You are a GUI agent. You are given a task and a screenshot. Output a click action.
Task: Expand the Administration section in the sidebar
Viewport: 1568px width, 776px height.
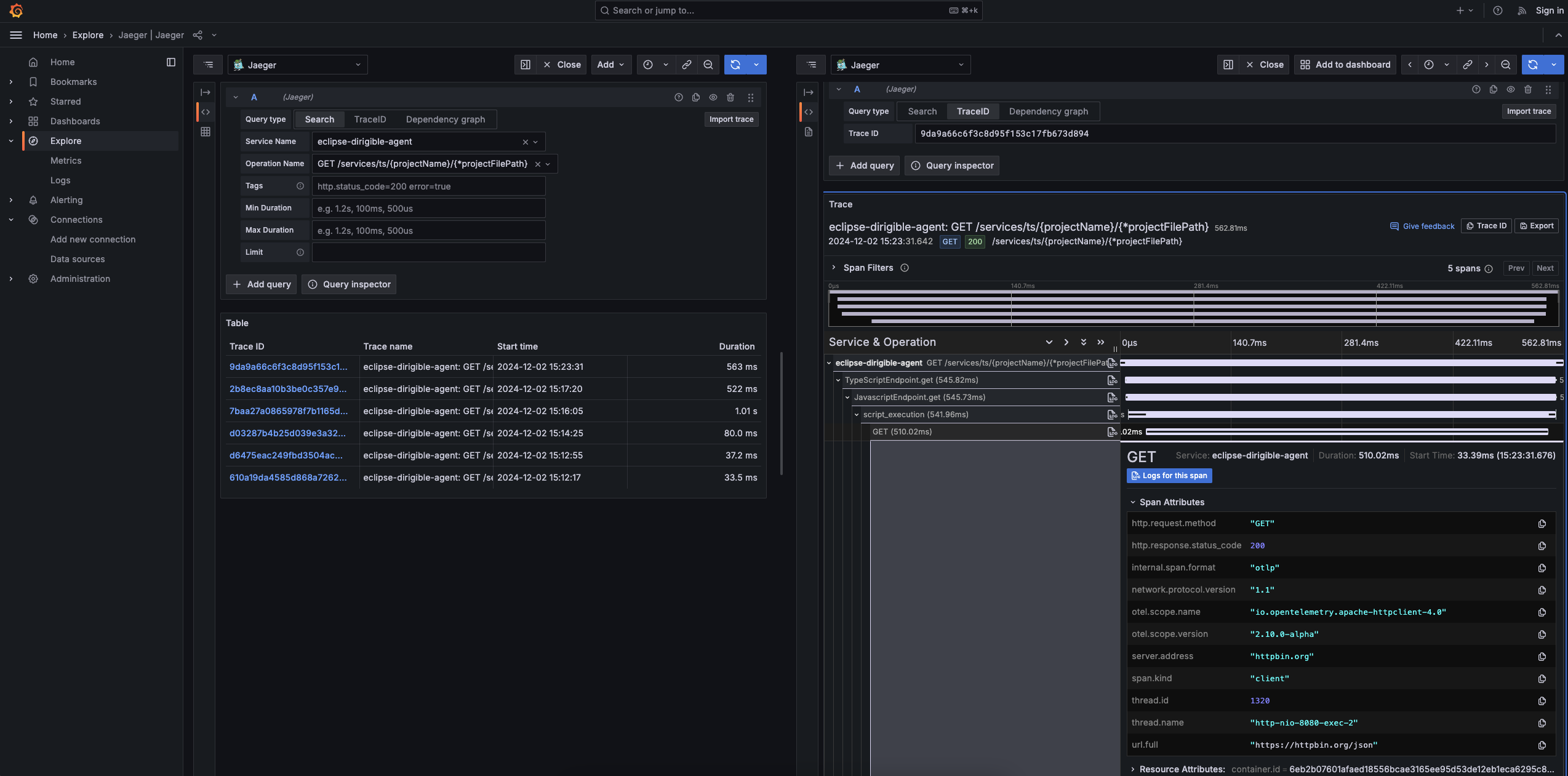[10, 279]
